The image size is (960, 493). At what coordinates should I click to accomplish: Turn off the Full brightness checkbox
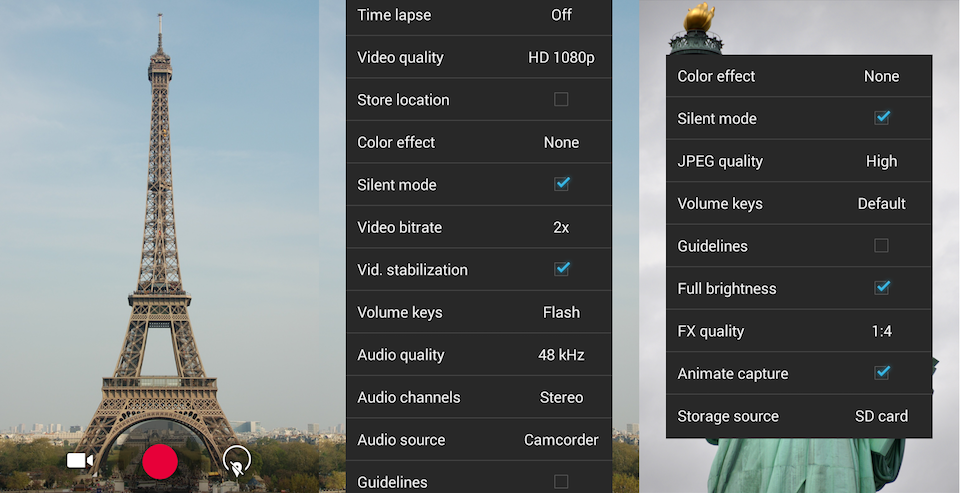pos(882,287)
